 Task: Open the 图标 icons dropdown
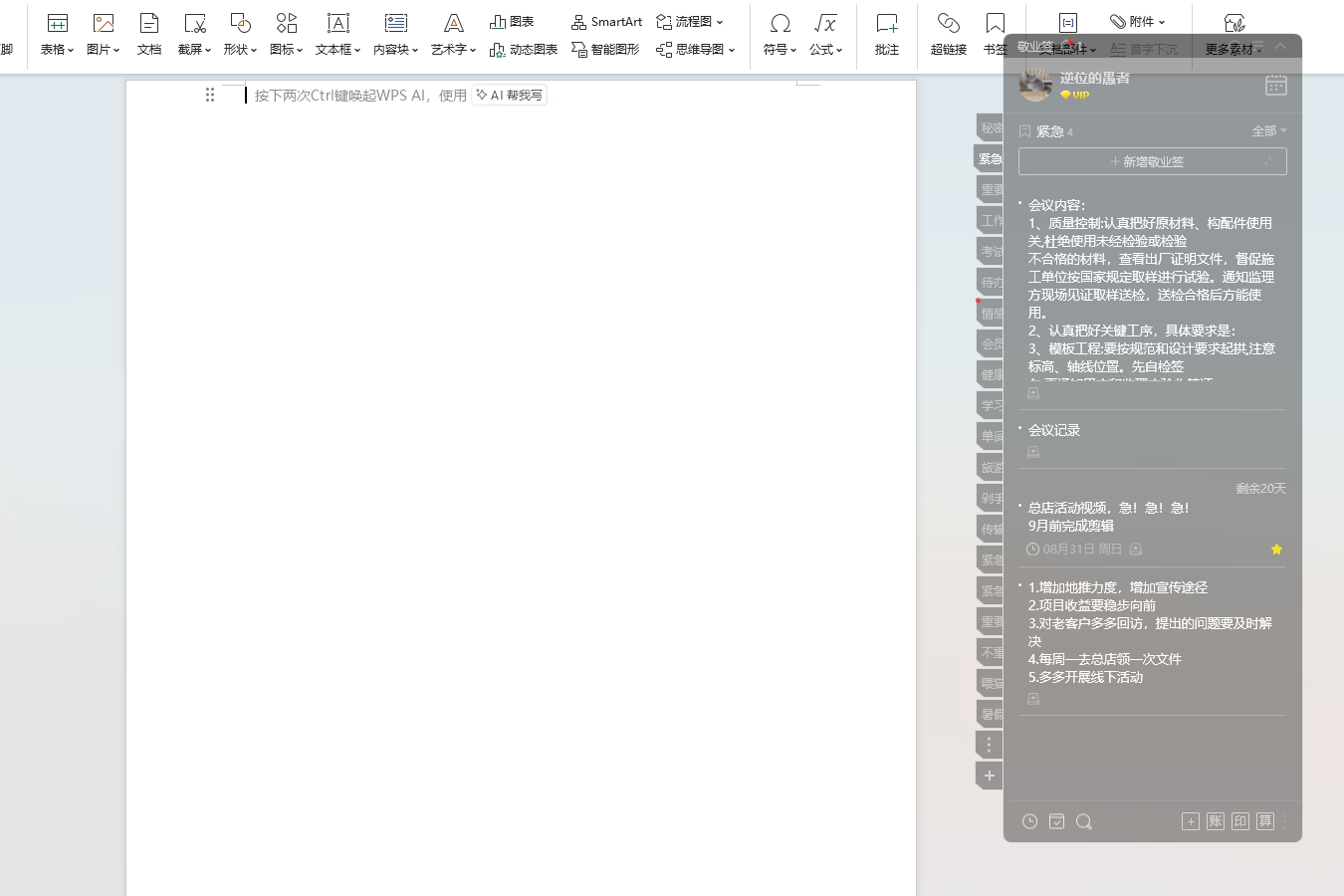coord(287,34)
